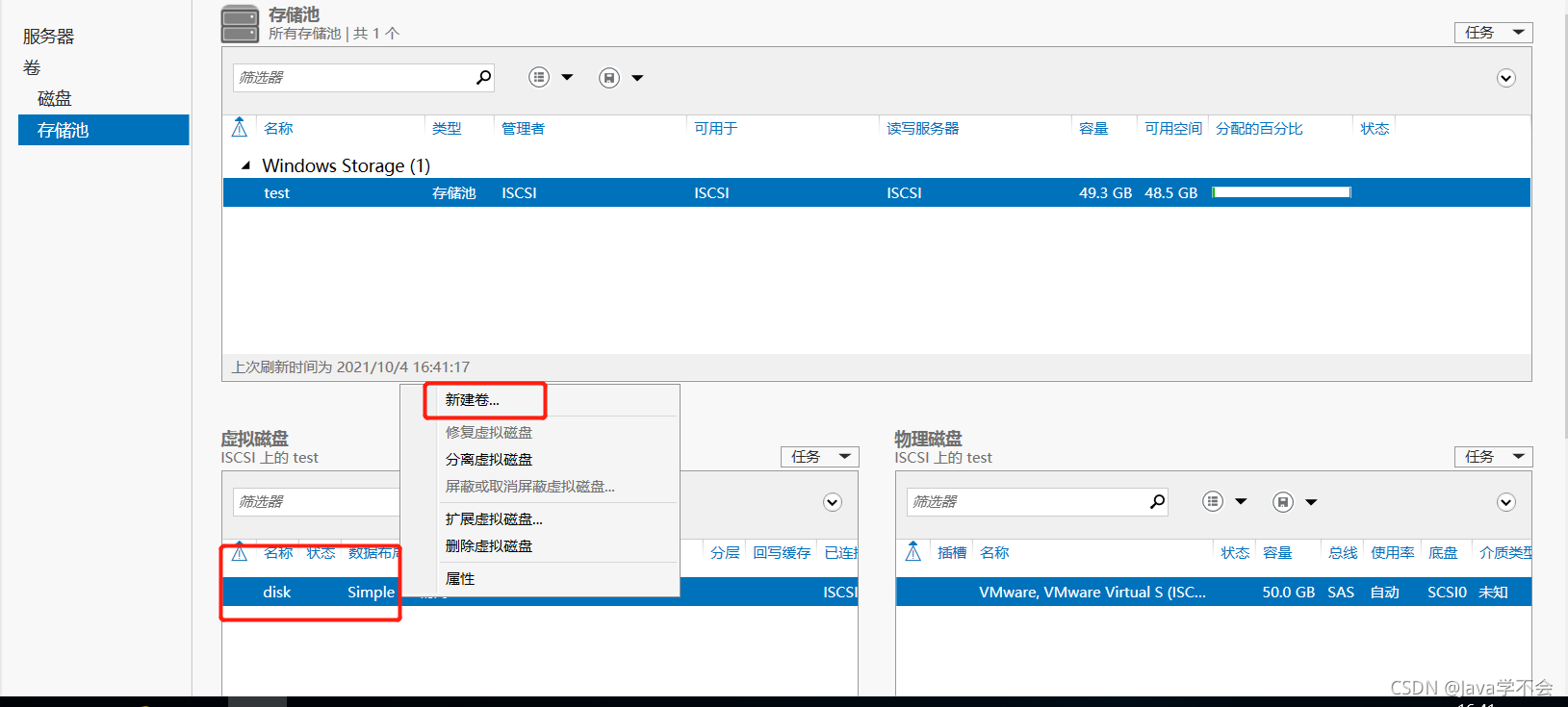Click test pool allocation percentage bar

pyautogui.click(x=1281, y=192)
